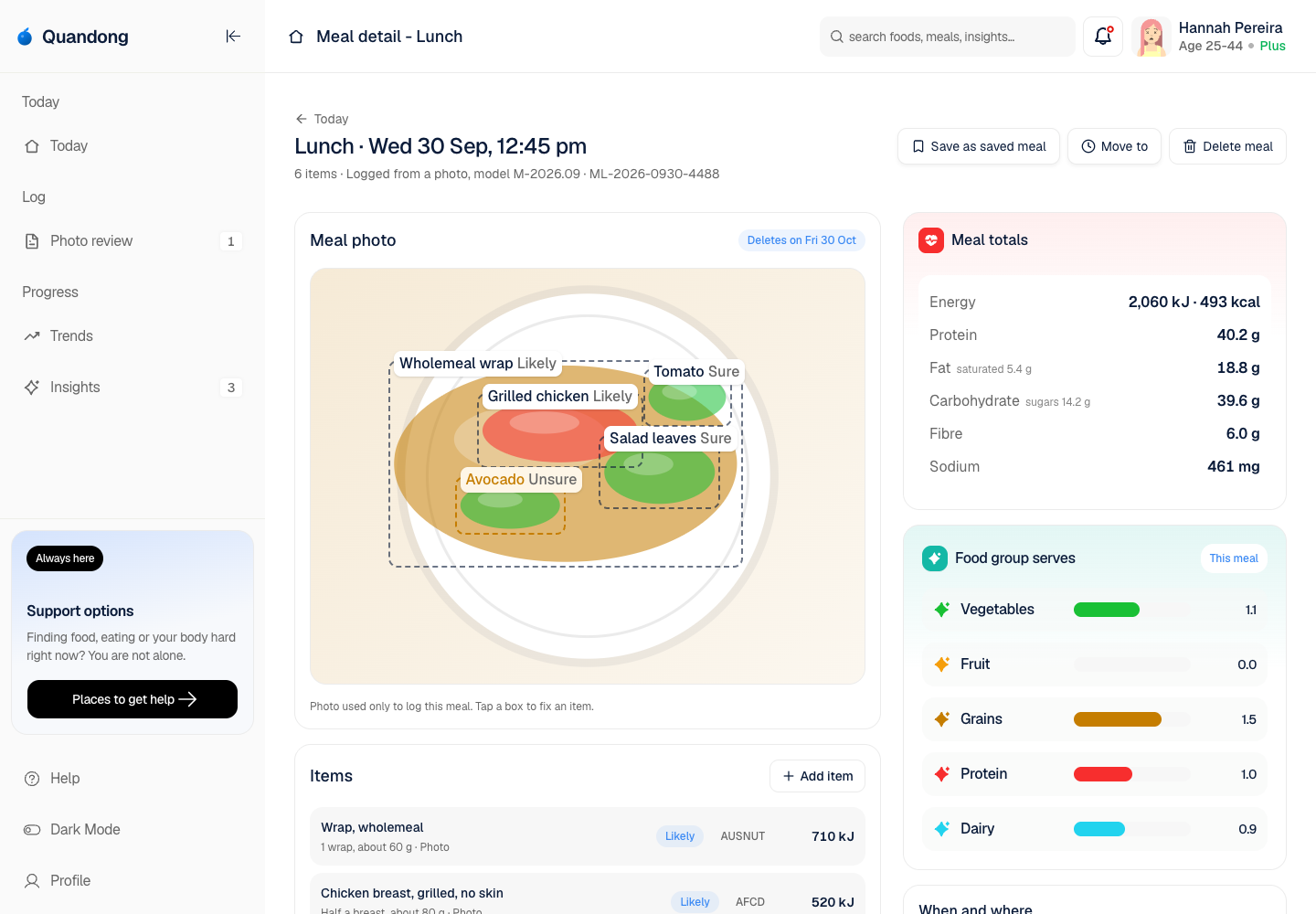Switch the This meal filter
The height and width of the screenshot is (914, 1316).
click(1234, 558)
